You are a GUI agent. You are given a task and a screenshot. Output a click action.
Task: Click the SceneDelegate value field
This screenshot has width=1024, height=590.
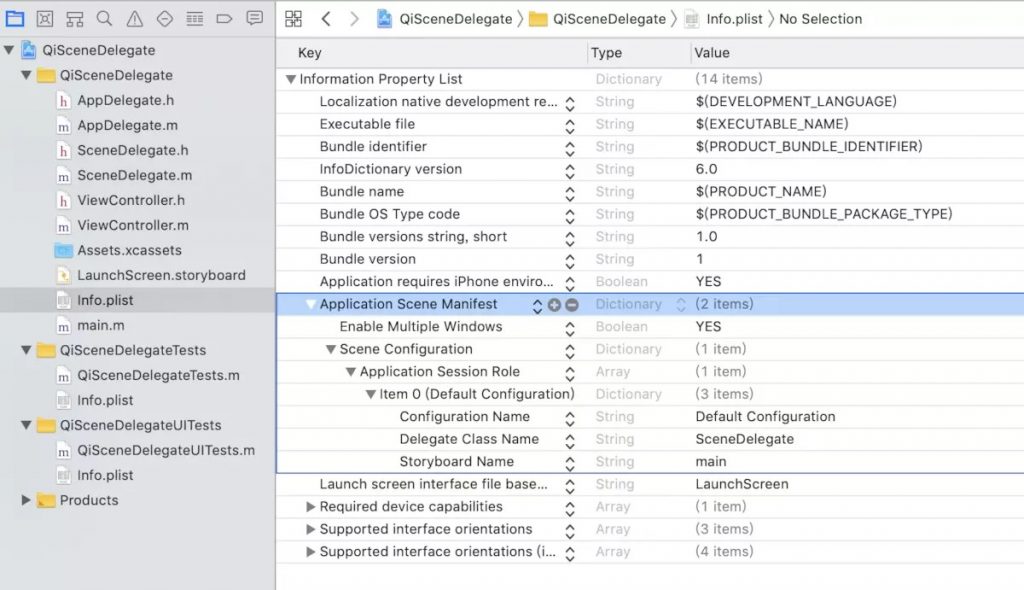(744, 440)
